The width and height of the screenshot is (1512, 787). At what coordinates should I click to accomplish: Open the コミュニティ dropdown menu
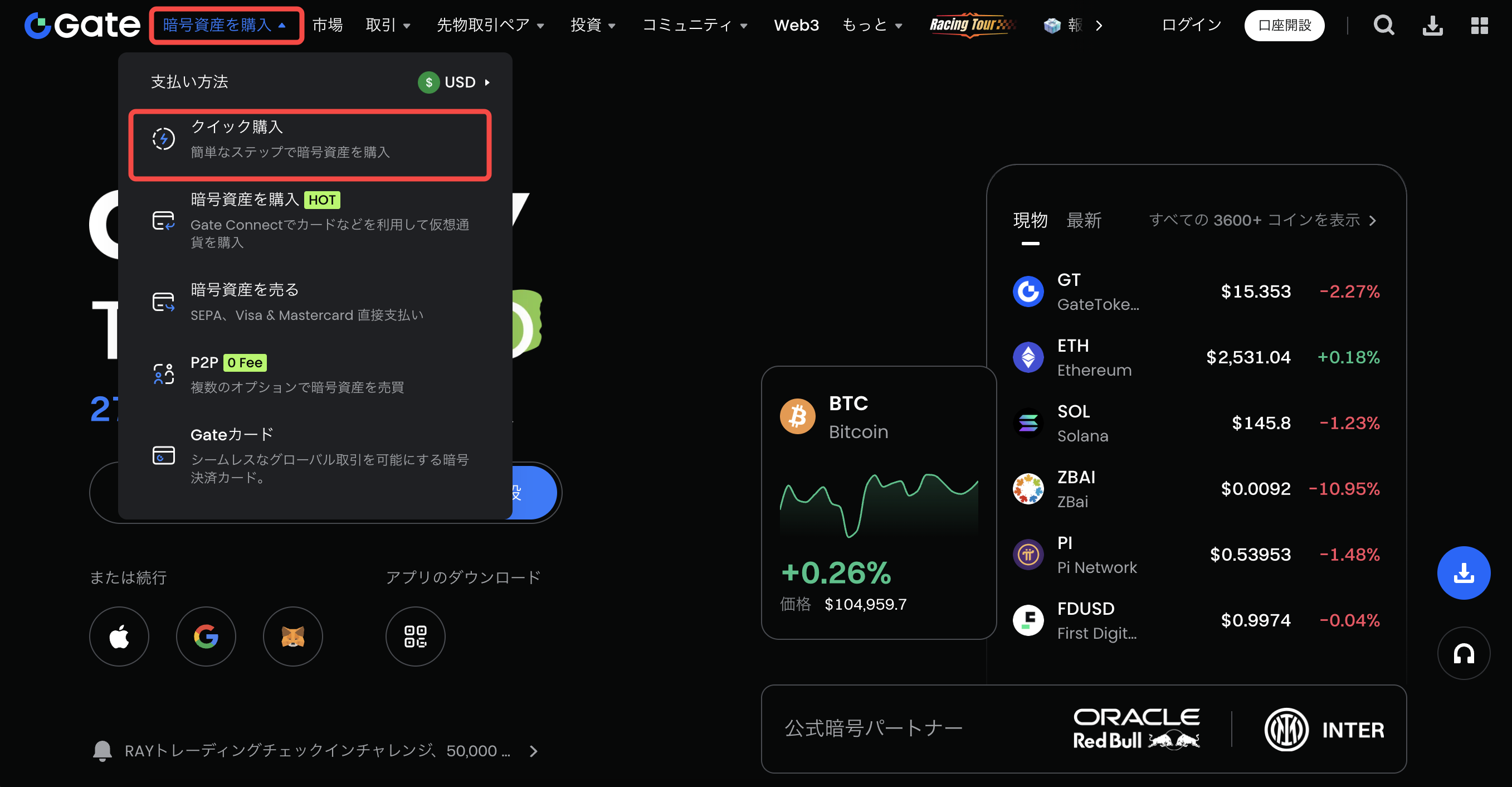click(694, 25)
